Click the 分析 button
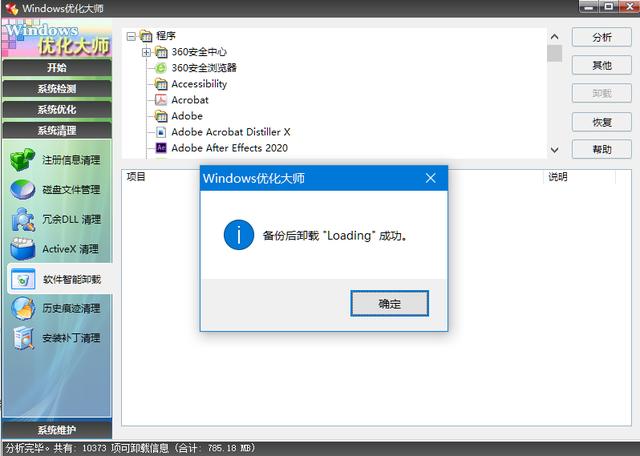The width and height of the screenshot is (640, 456). pyautogui.click(x=602, y=38)
